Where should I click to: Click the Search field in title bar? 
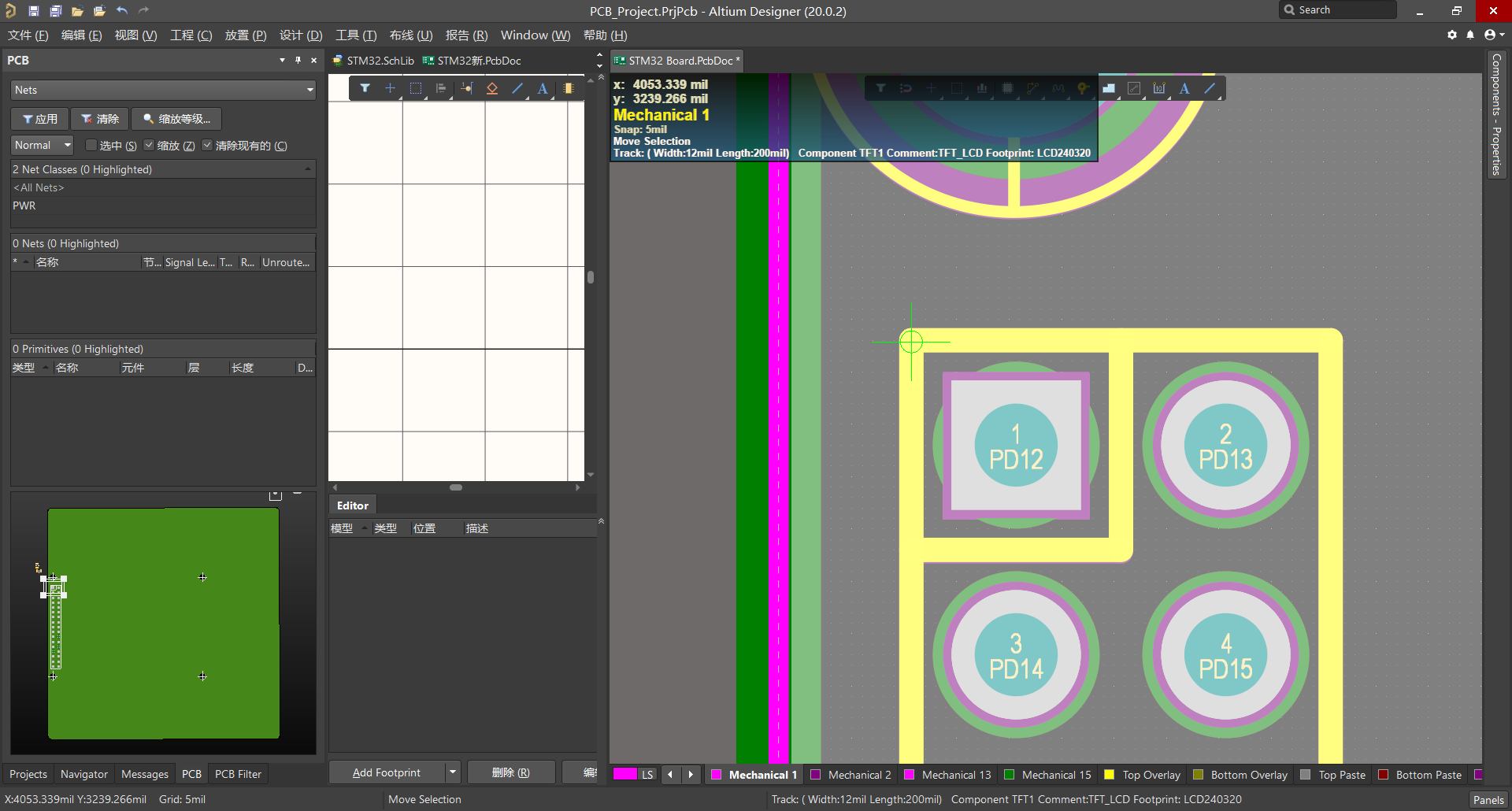pyautogui.click(x=1339, y=10)
